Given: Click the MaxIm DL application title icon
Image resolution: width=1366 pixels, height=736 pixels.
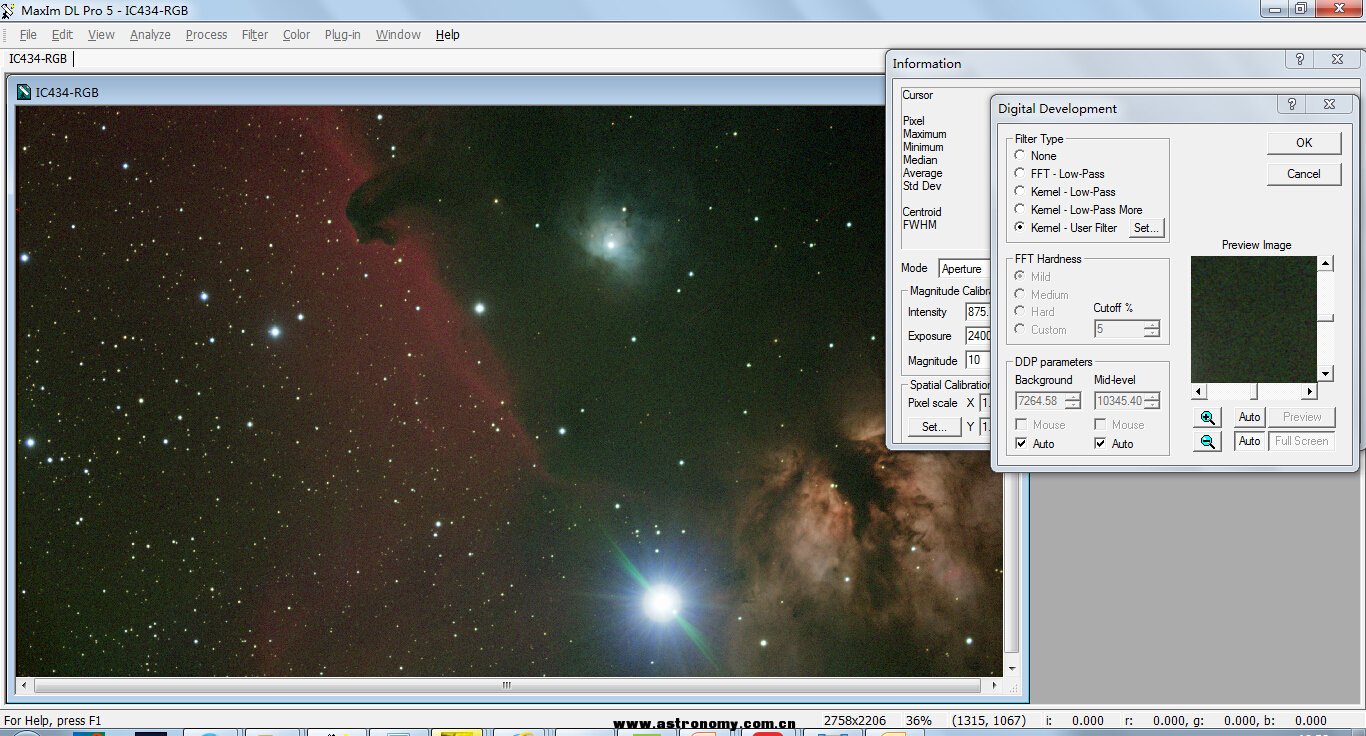Looking at the screenshot, I should click(x=9, y=10).
